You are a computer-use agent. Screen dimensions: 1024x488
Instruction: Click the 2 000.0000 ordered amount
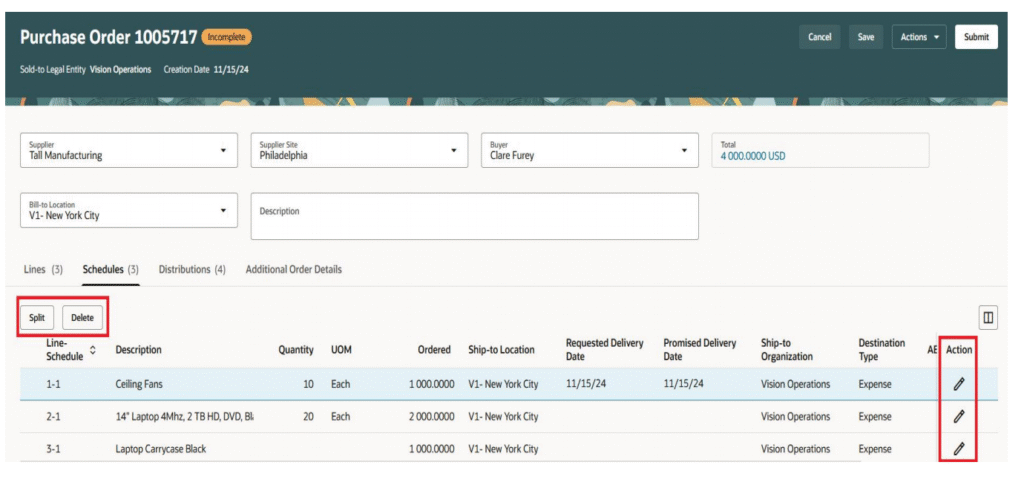pos(432,416)
